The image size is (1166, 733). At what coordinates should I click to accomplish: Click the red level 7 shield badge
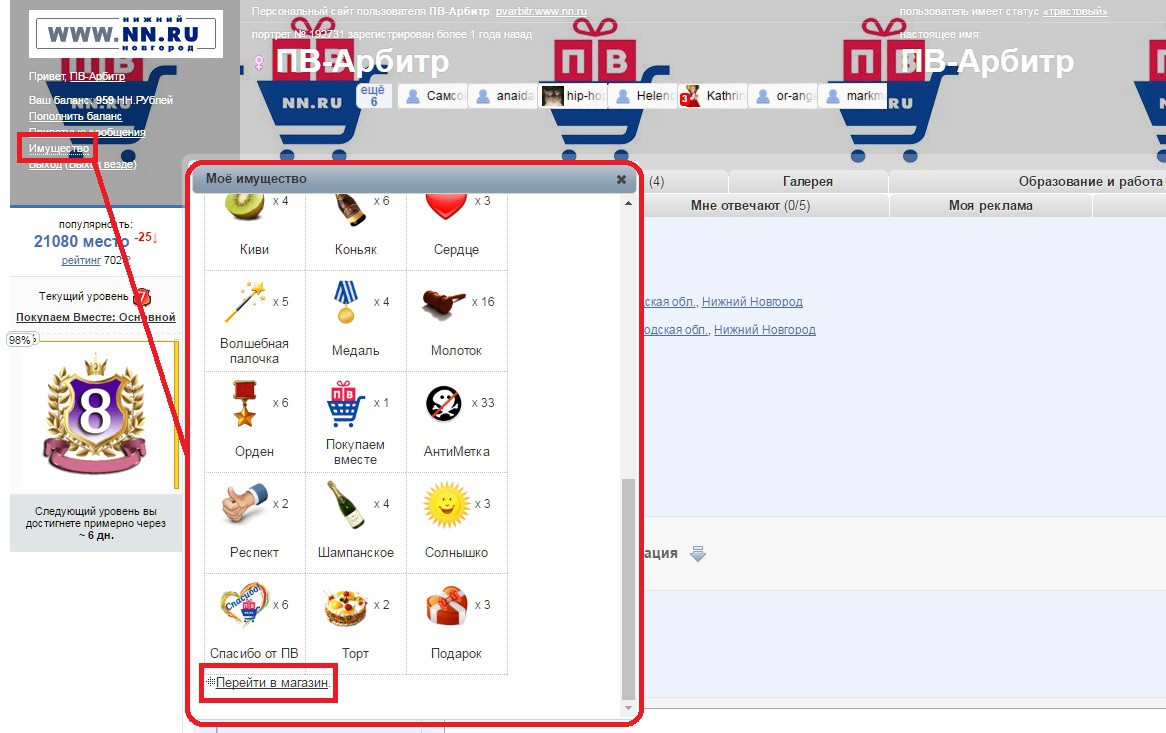[x=142, y=297]
